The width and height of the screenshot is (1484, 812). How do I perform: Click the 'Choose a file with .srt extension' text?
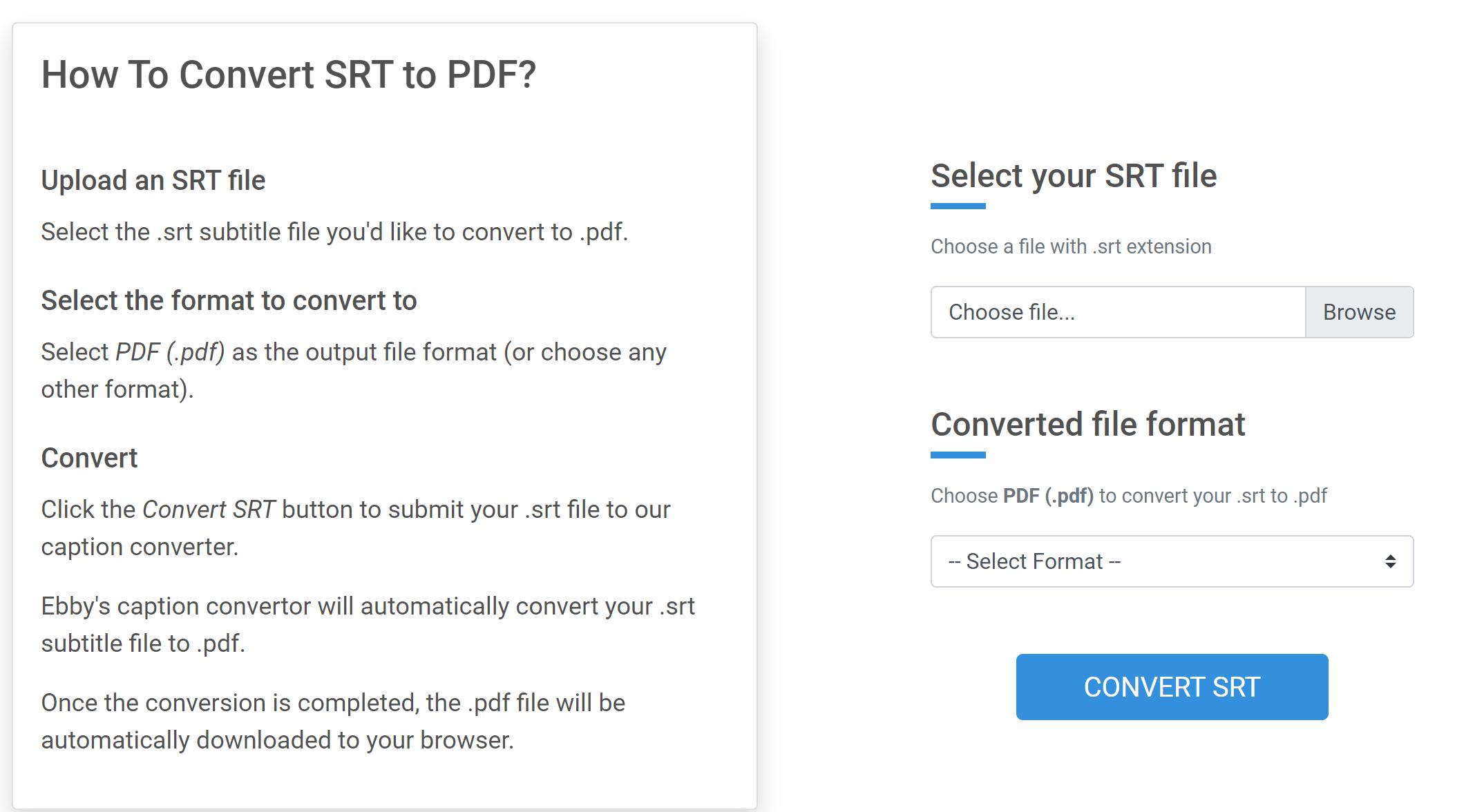(x=1070, y=246)
